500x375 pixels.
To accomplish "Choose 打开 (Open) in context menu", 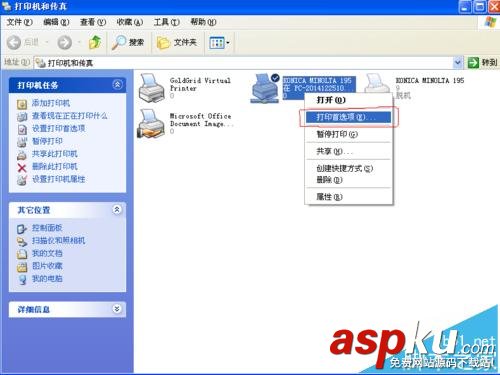I will 348,100.
